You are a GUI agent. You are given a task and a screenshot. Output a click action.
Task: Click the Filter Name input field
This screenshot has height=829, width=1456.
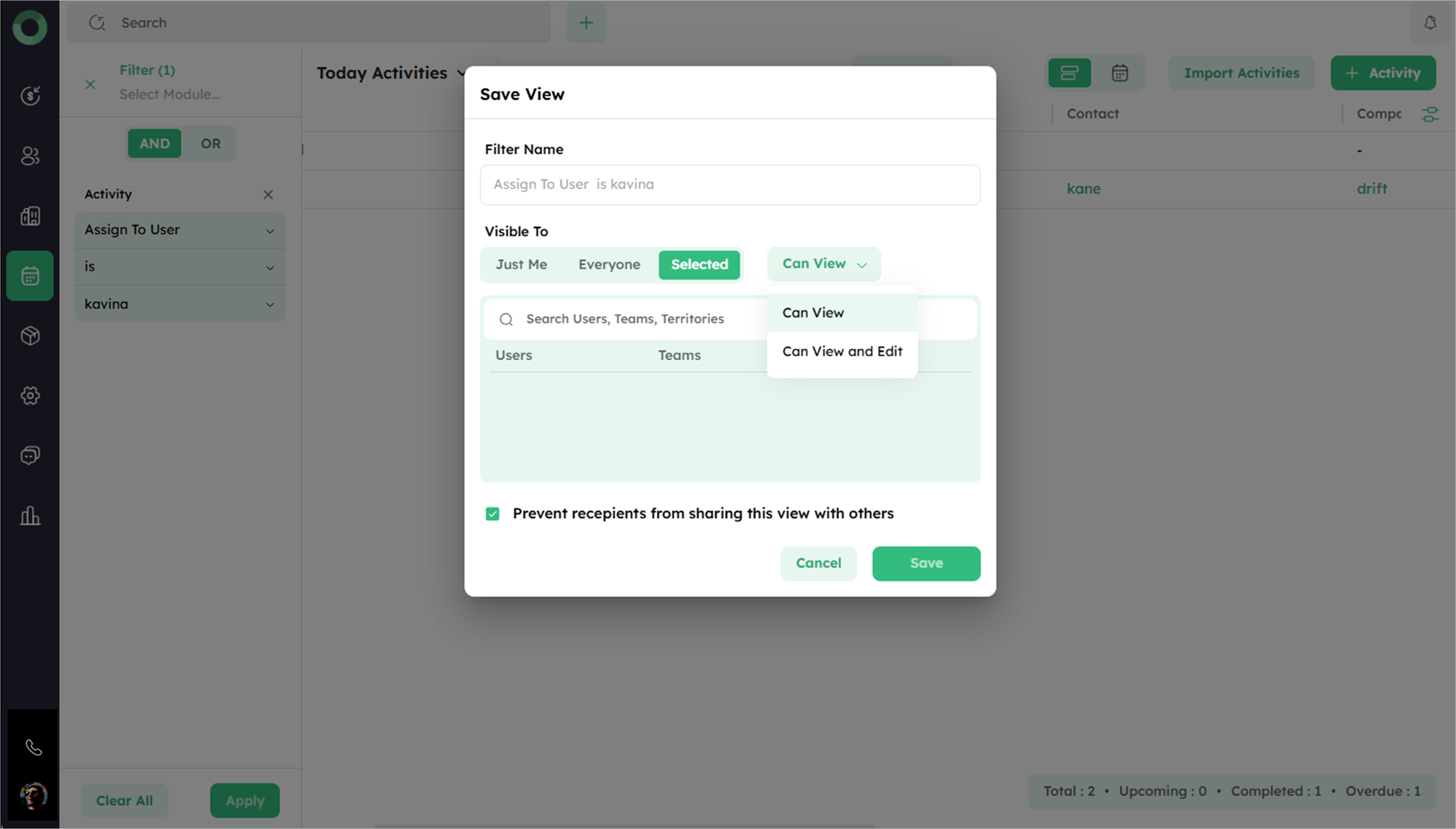pyautogui.click(x=730, y=185)
